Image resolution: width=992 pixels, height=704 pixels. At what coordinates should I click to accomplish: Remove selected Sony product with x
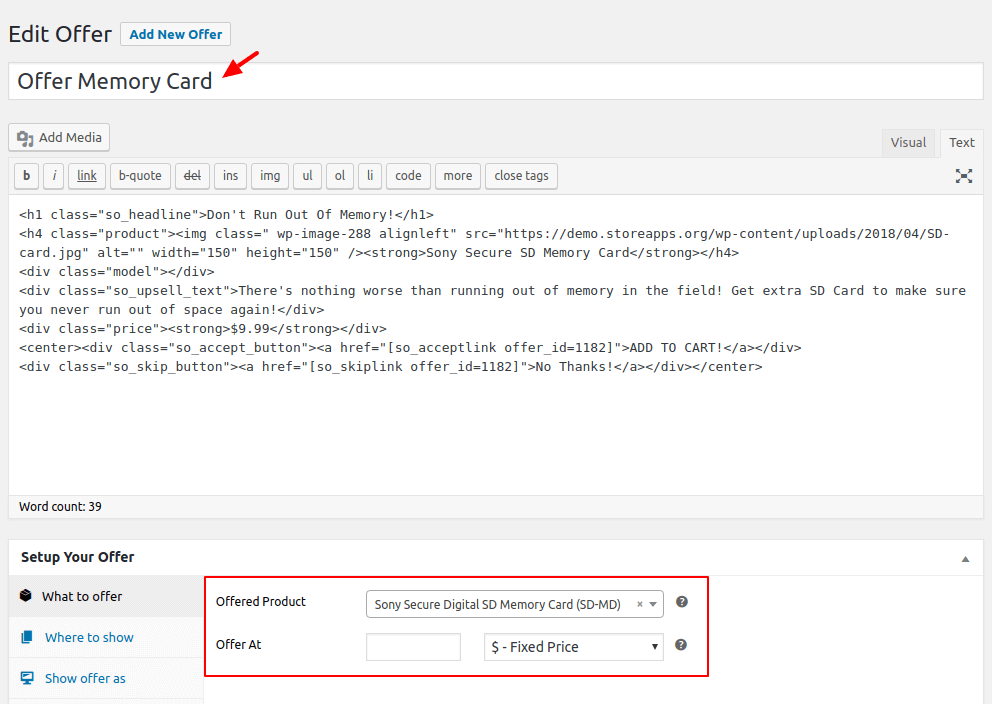[640, 604]
